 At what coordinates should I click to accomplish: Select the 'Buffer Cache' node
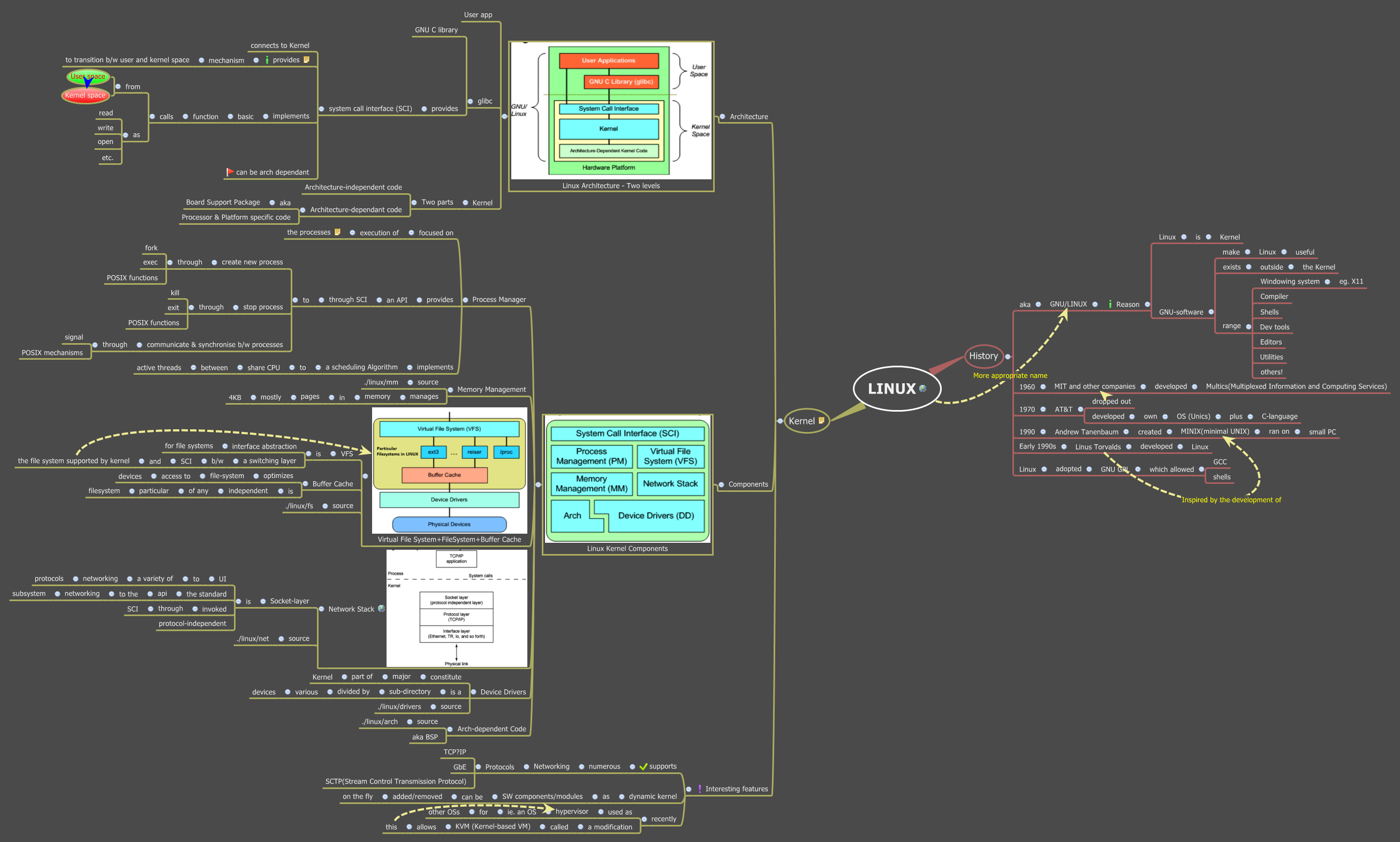[332, 484]
